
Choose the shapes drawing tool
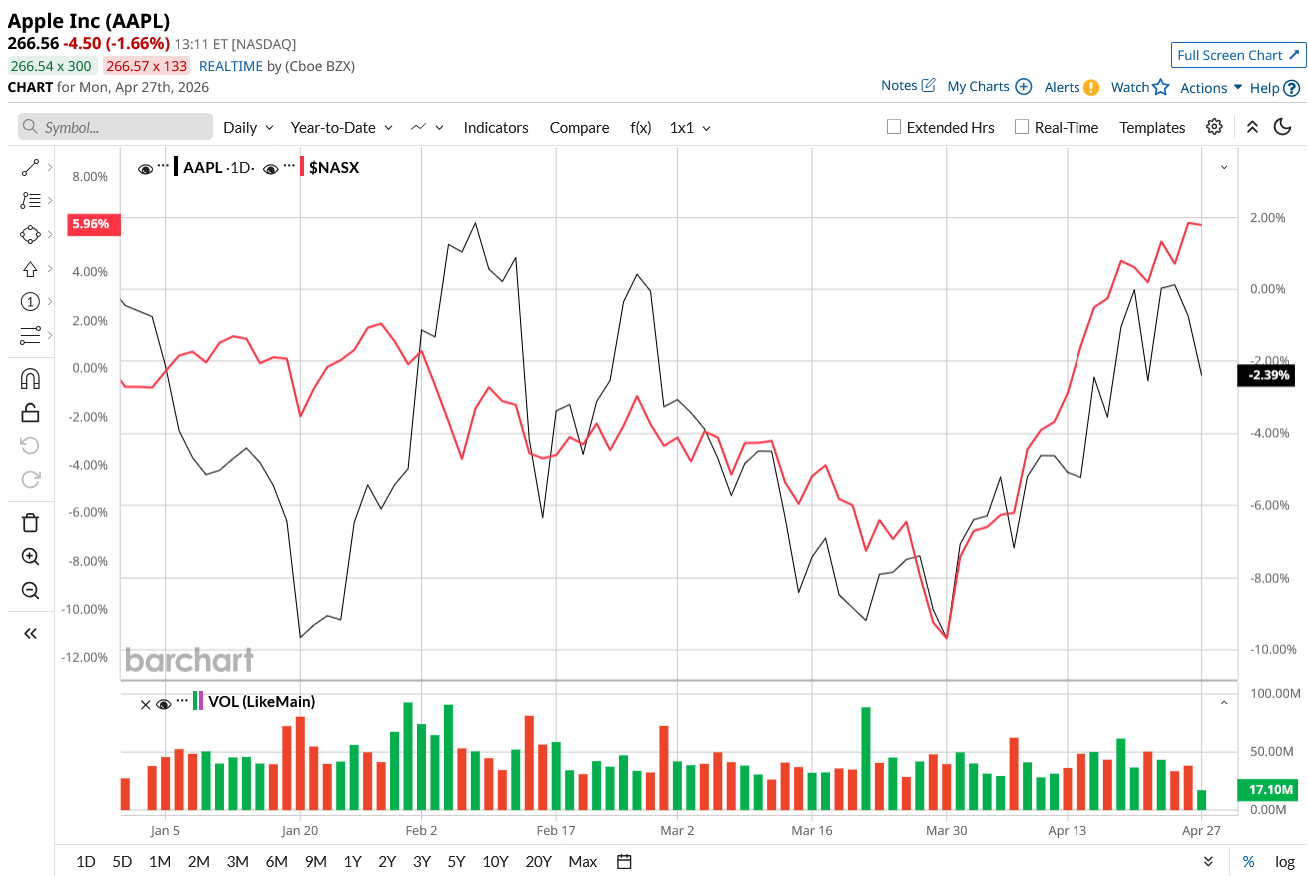point(30,234)
